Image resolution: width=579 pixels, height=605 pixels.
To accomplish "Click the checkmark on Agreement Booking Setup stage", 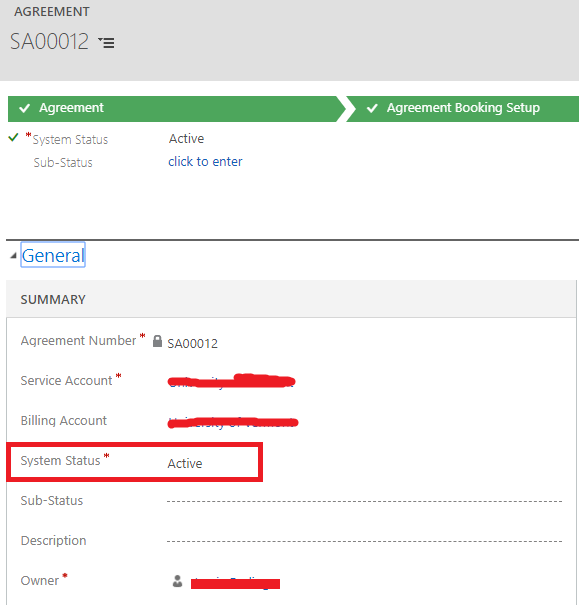I will 372,108.
